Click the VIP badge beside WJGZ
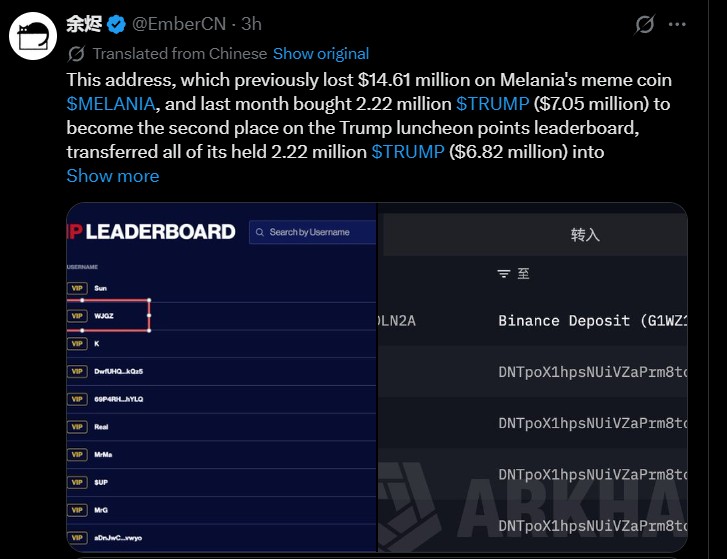Screen dimensions: 727x559 pos(77,316)
